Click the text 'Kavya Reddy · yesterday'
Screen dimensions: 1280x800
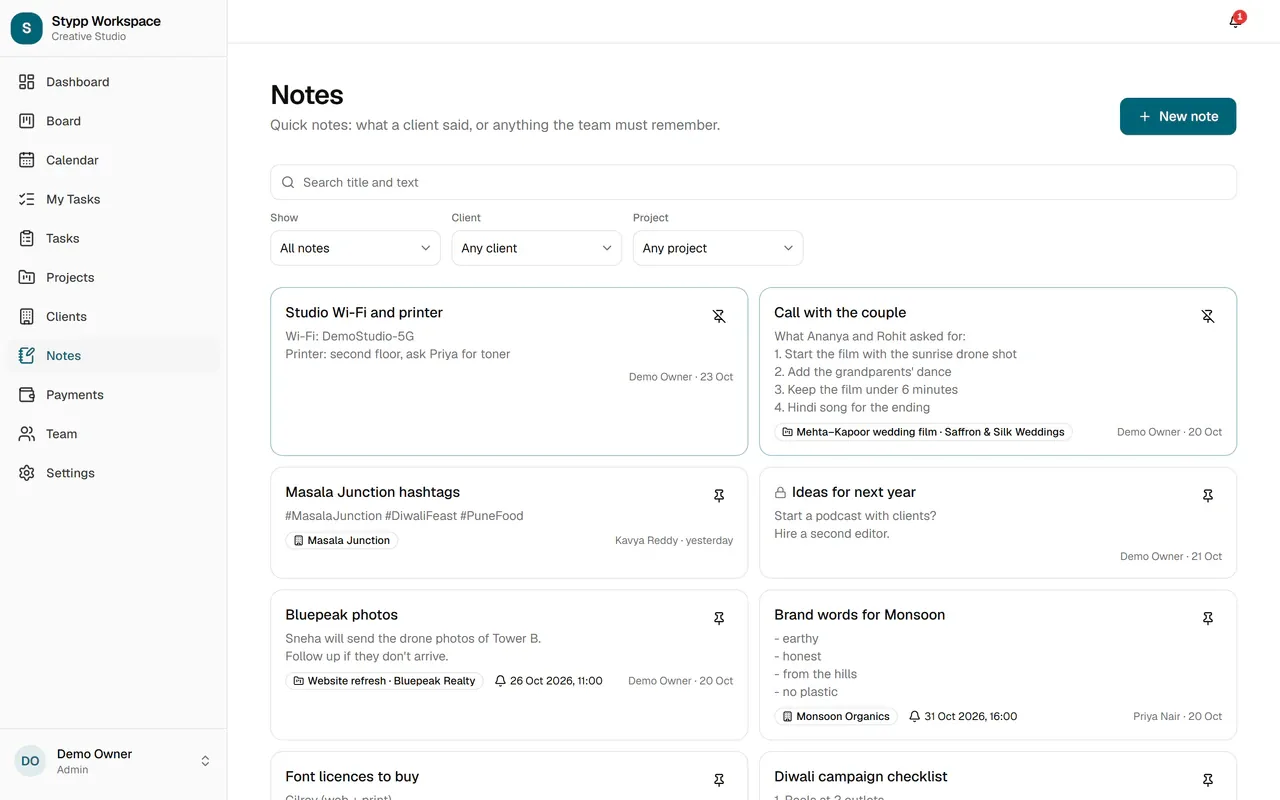click(x=674, y=540)
